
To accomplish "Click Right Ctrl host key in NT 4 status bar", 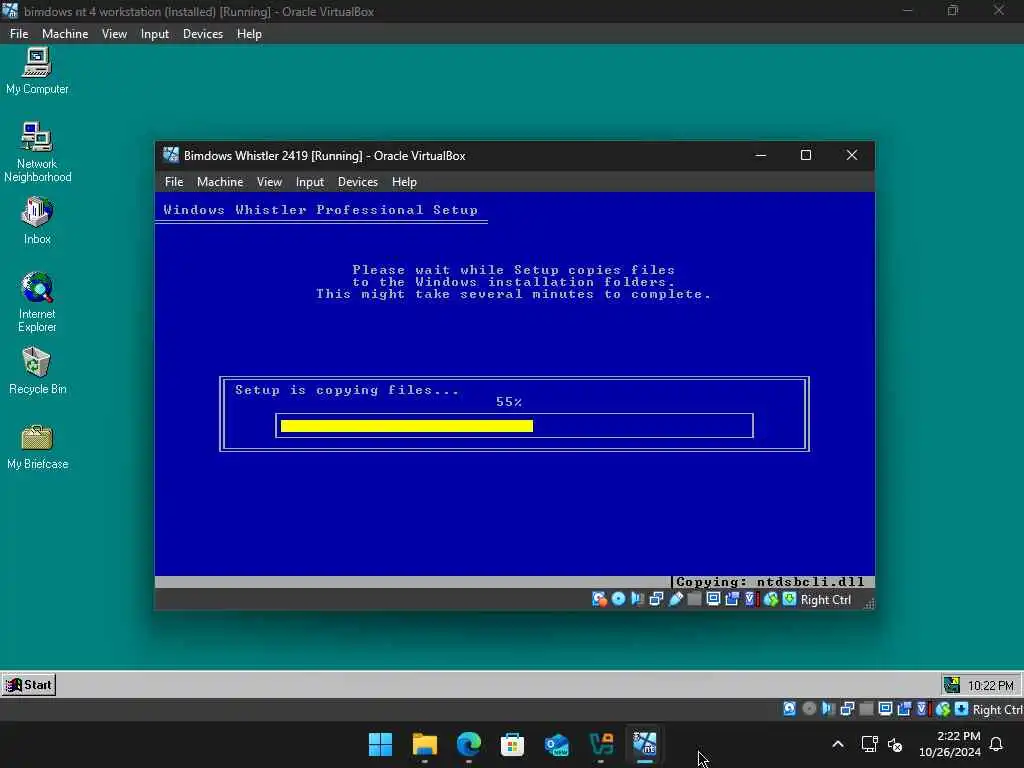I will tap(997, 709).
